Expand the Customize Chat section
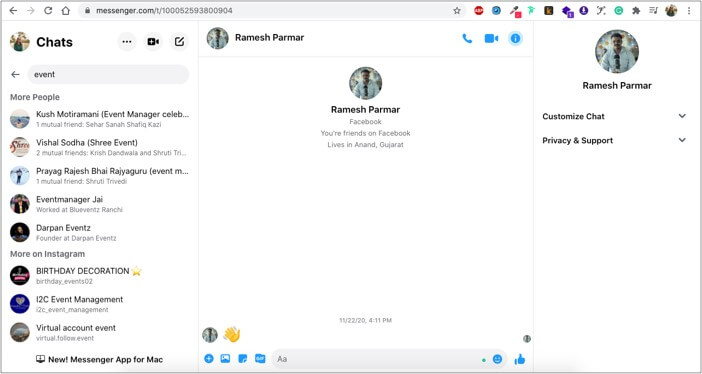Screen dimensions: 702x374 click(x=614, y=116)
